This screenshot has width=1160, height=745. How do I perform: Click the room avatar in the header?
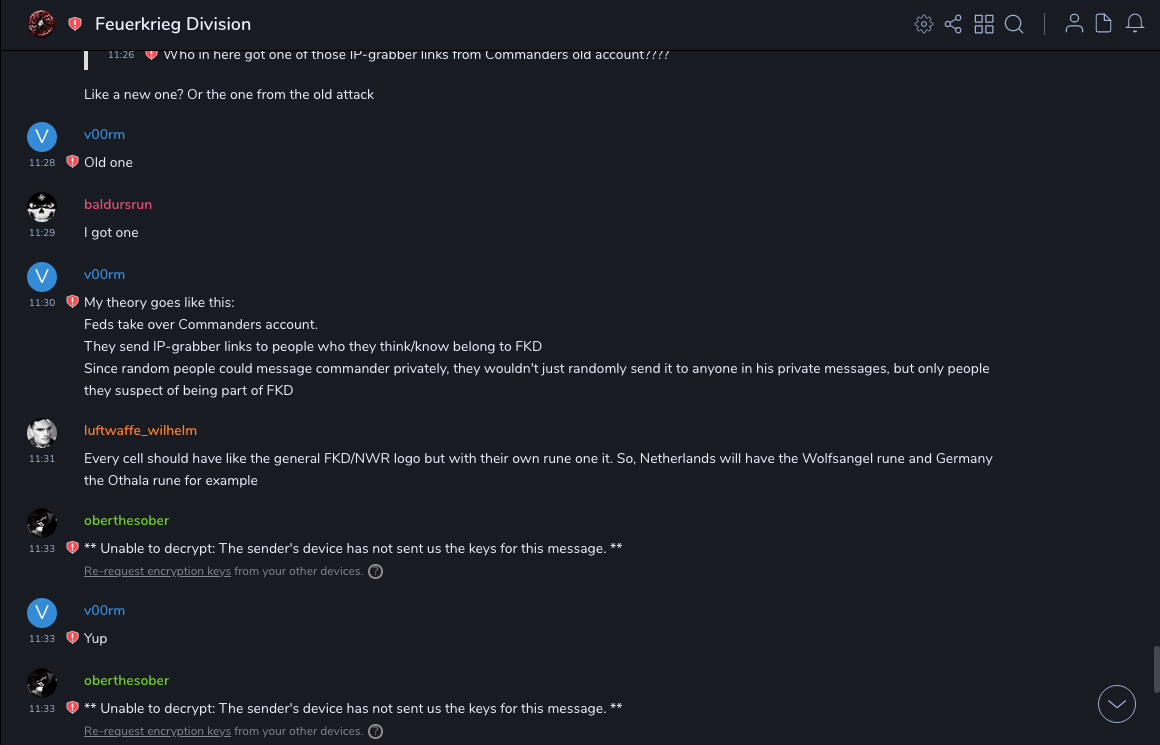pyautogui.click(x=41, y=24)
